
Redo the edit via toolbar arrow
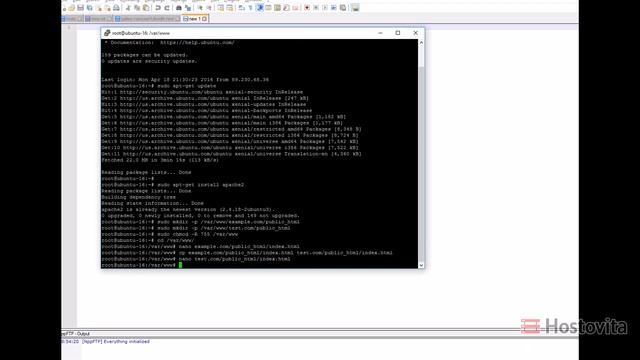click(x=167, y=8)
